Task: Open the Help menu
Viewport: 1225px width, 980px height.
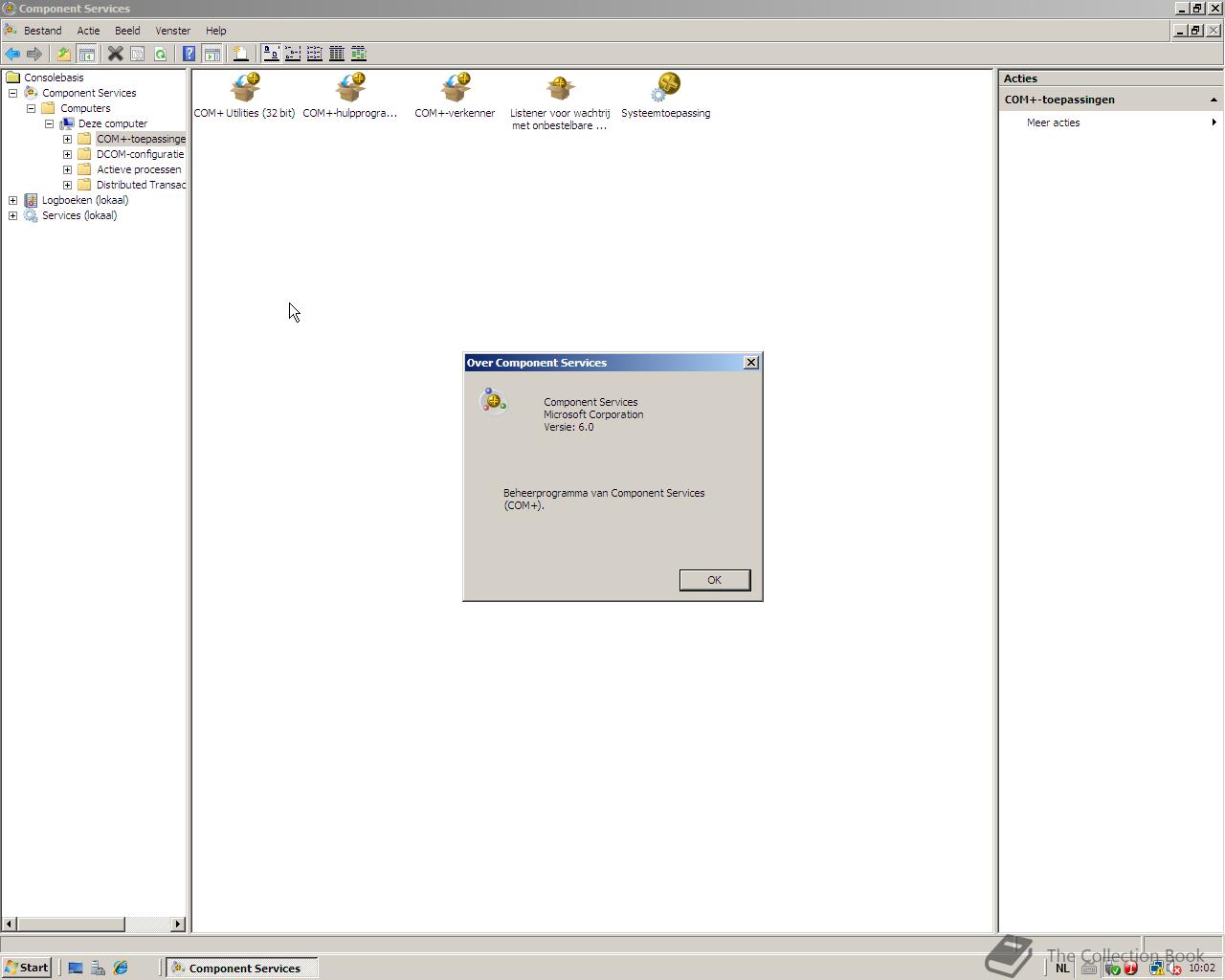Action: (216, 31)
